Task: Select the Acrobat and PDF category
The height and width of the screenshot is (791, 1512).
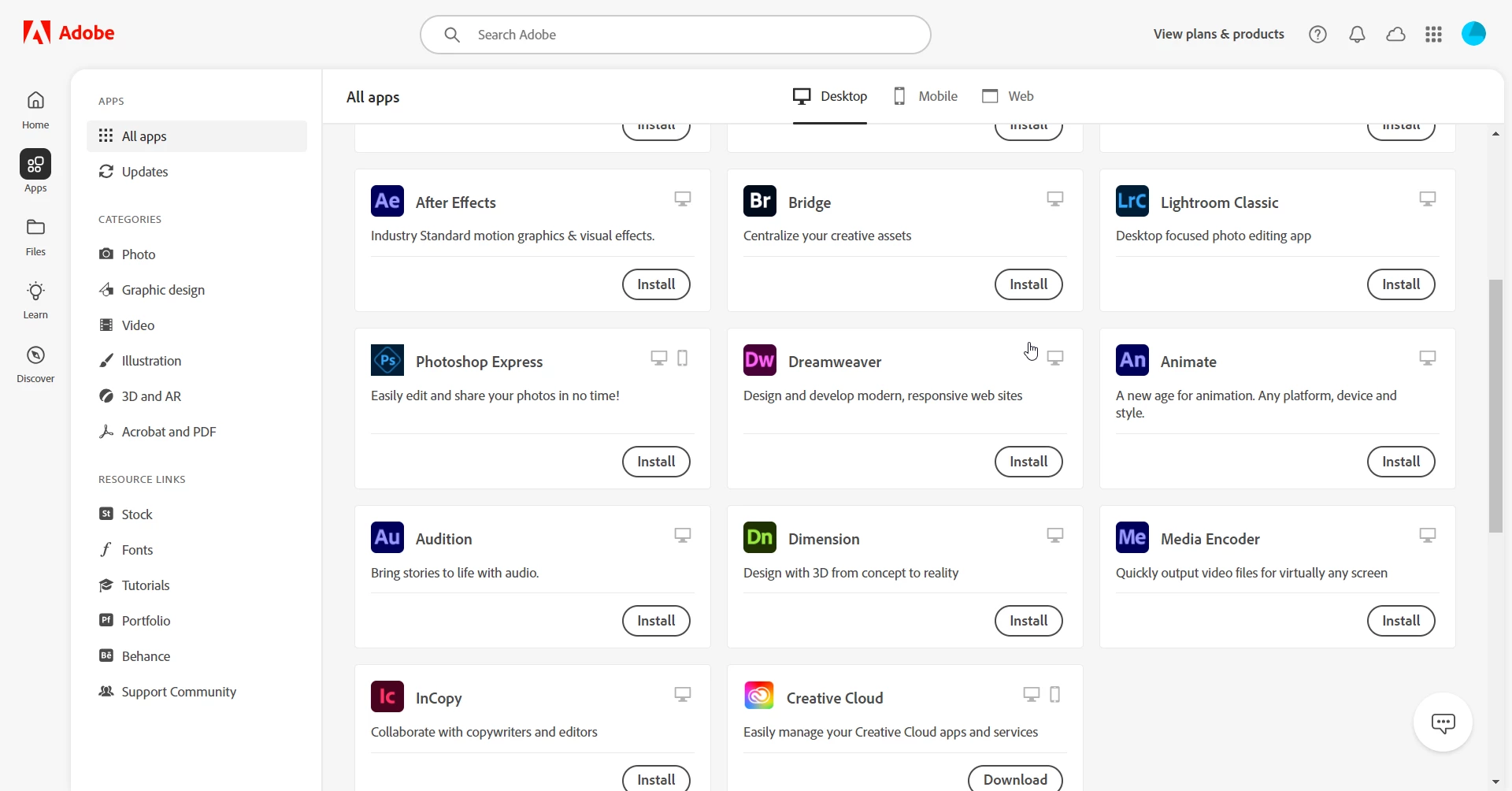Action: pos(197,432)
